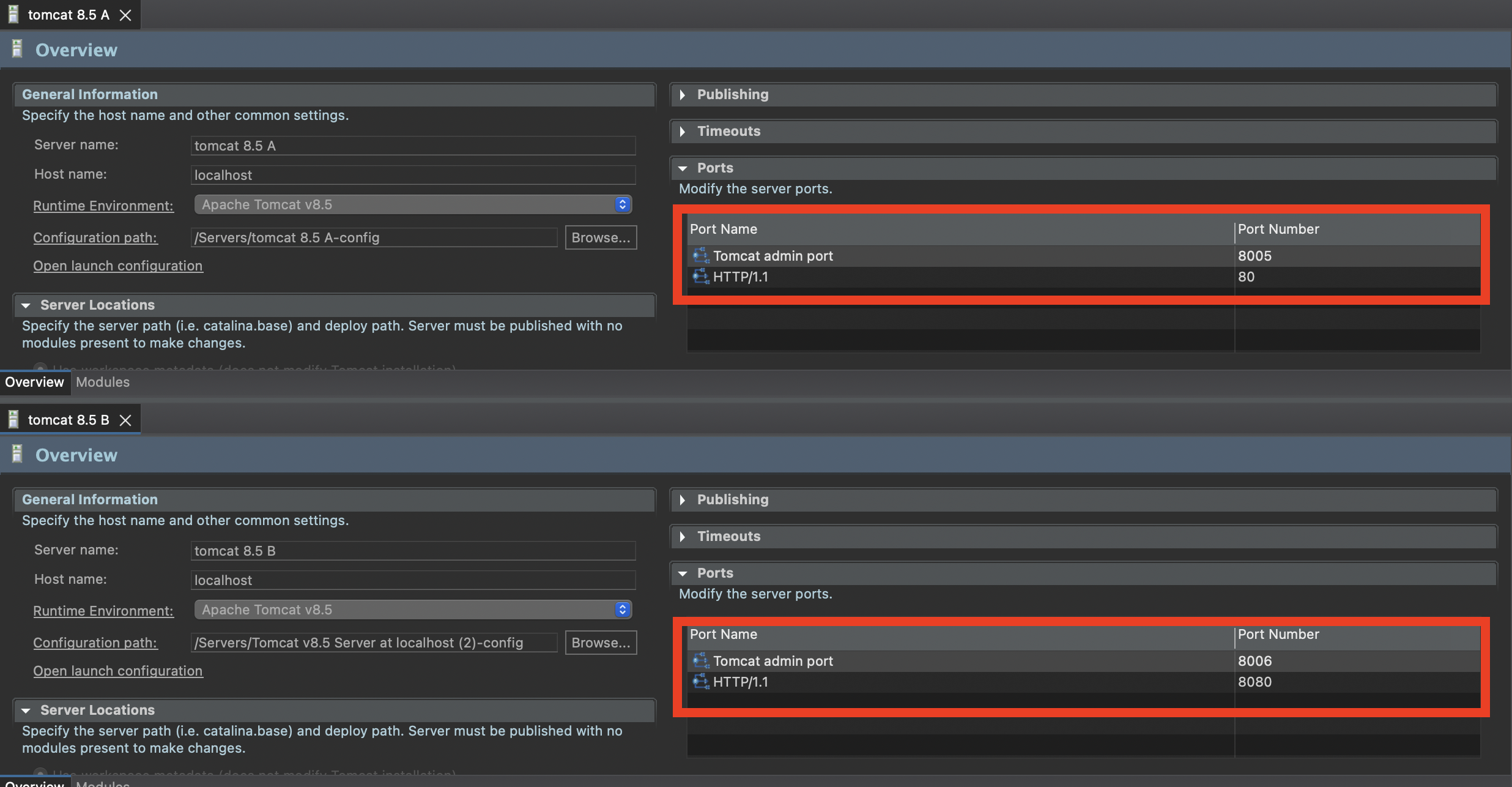Expand Timeouts section in the bottom editor

(683, 537)
